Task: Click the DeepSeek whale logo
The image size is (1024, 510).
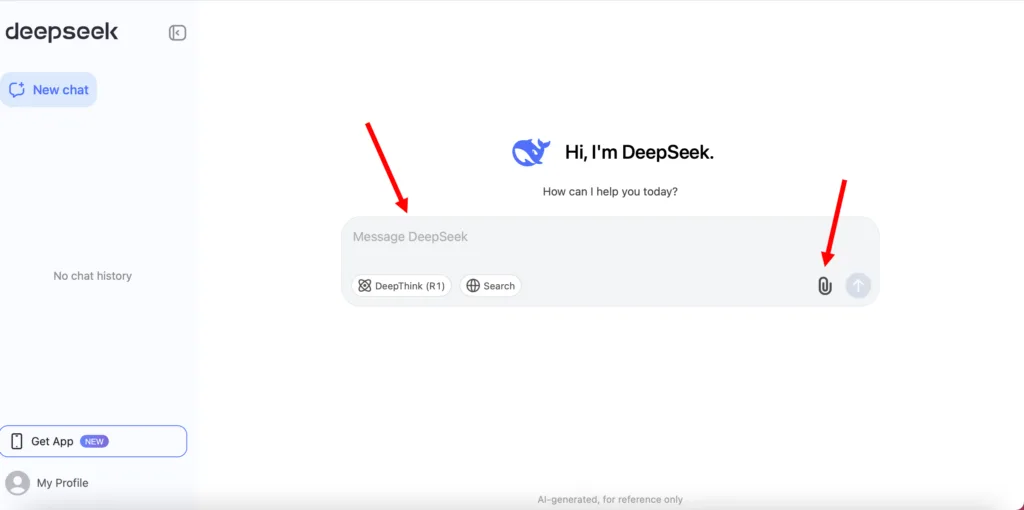Action: coord(530,153)
